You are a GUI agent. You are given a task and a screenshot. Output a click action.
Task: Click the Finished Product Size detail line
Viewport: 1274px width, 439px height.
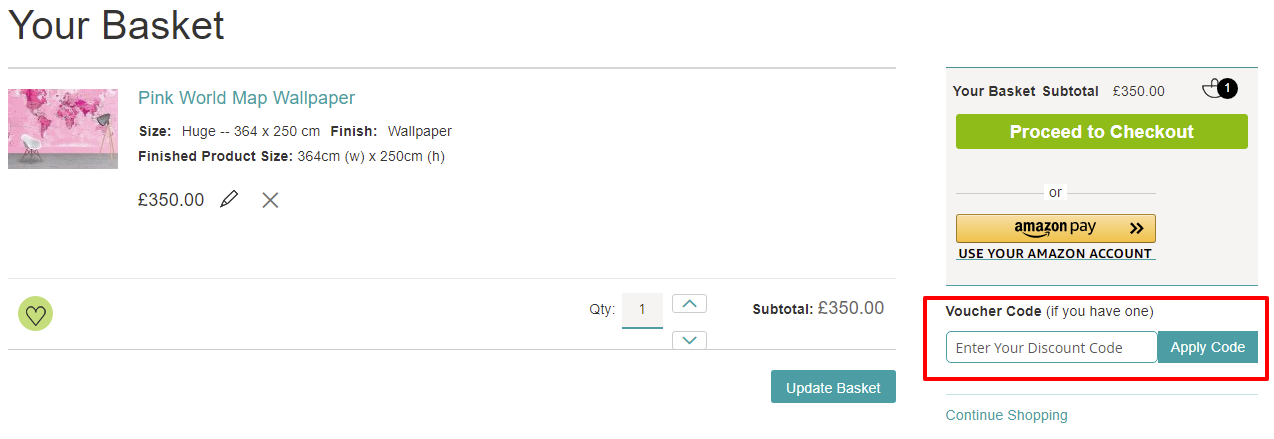click(x=291, y=156)
